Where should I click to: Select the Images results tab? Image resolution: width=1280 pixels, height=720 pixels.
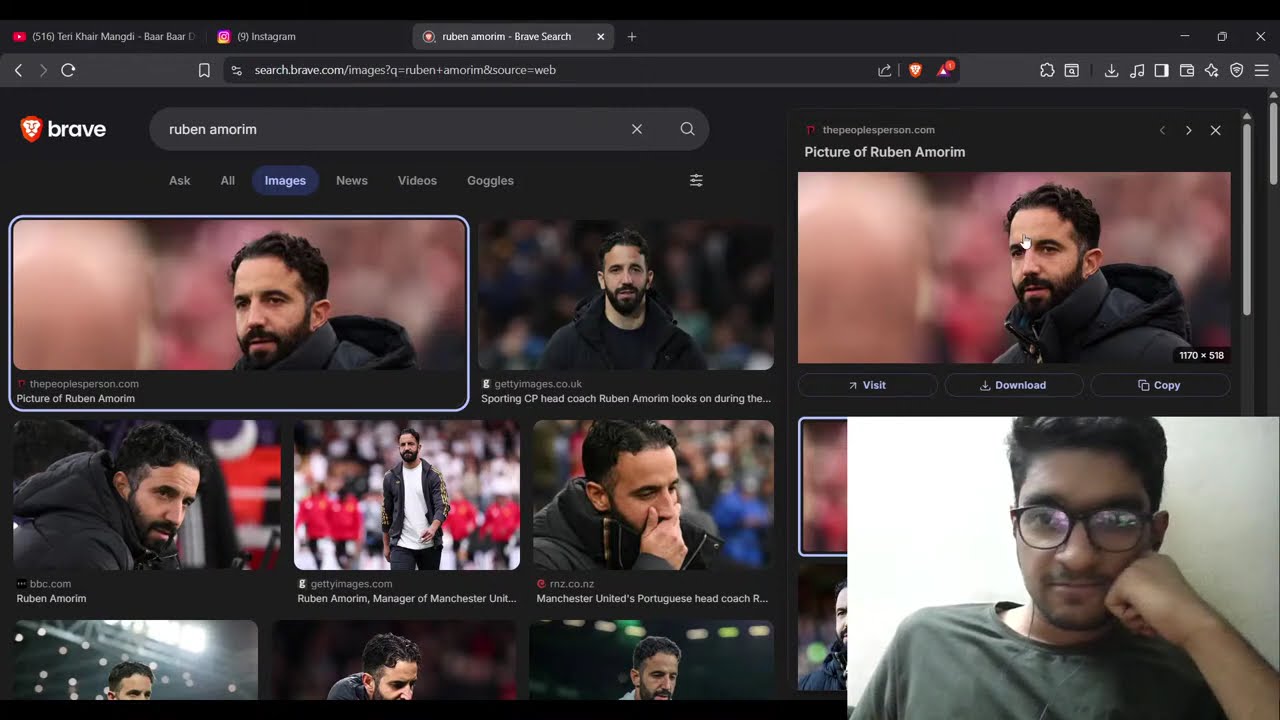[x=285, y=181]
